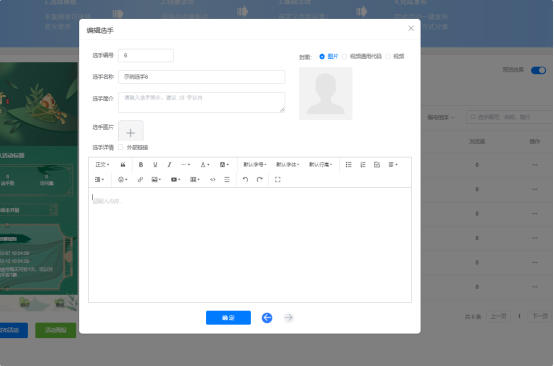Click 上一页 in the background pagination
Viewport: 554px width, 366px height.
point(499,316)
